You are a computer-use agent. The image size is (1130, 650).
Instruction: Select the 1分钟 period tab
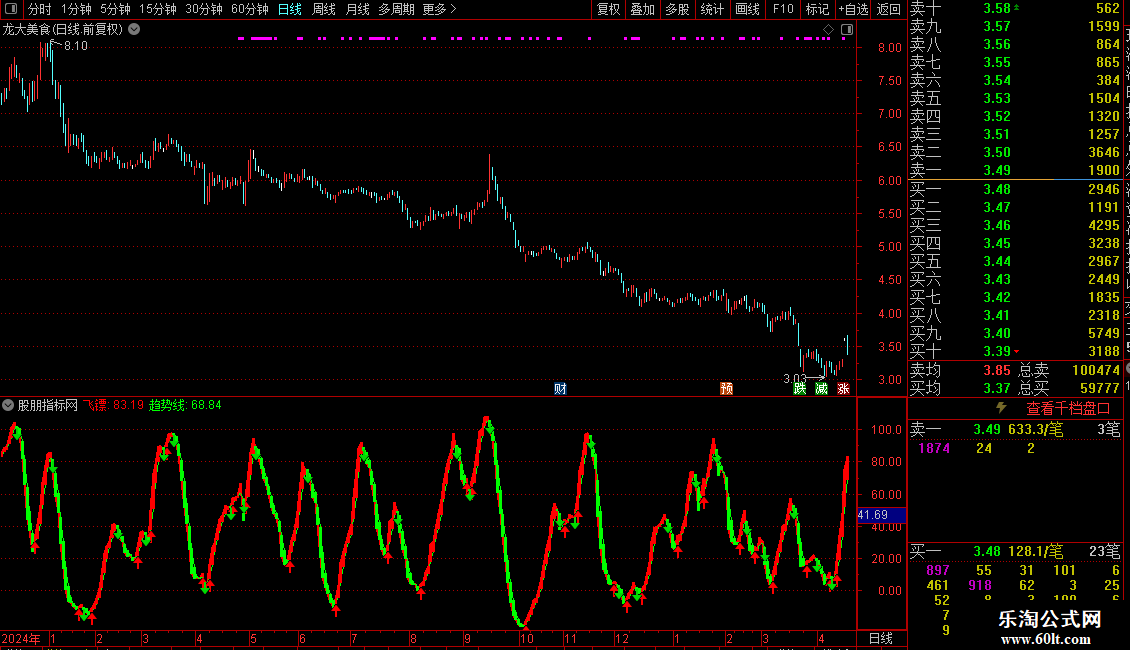76,9
